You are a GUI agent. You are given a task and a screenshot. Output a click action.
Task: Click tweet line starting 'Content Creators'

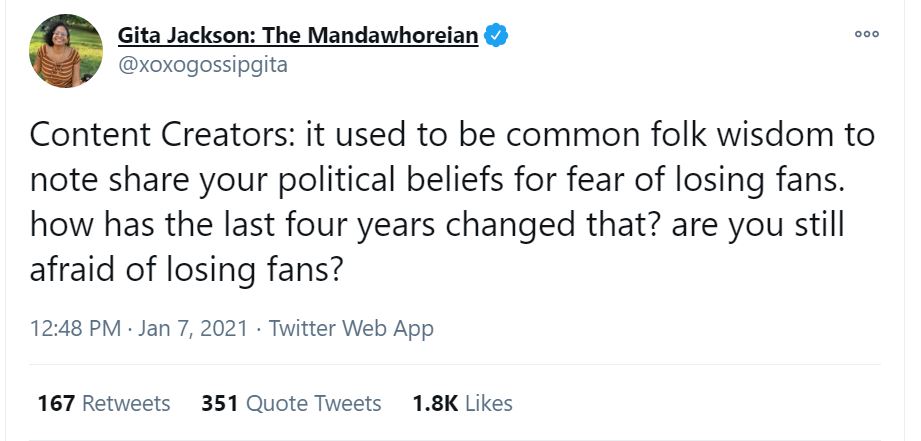[452, 135]
